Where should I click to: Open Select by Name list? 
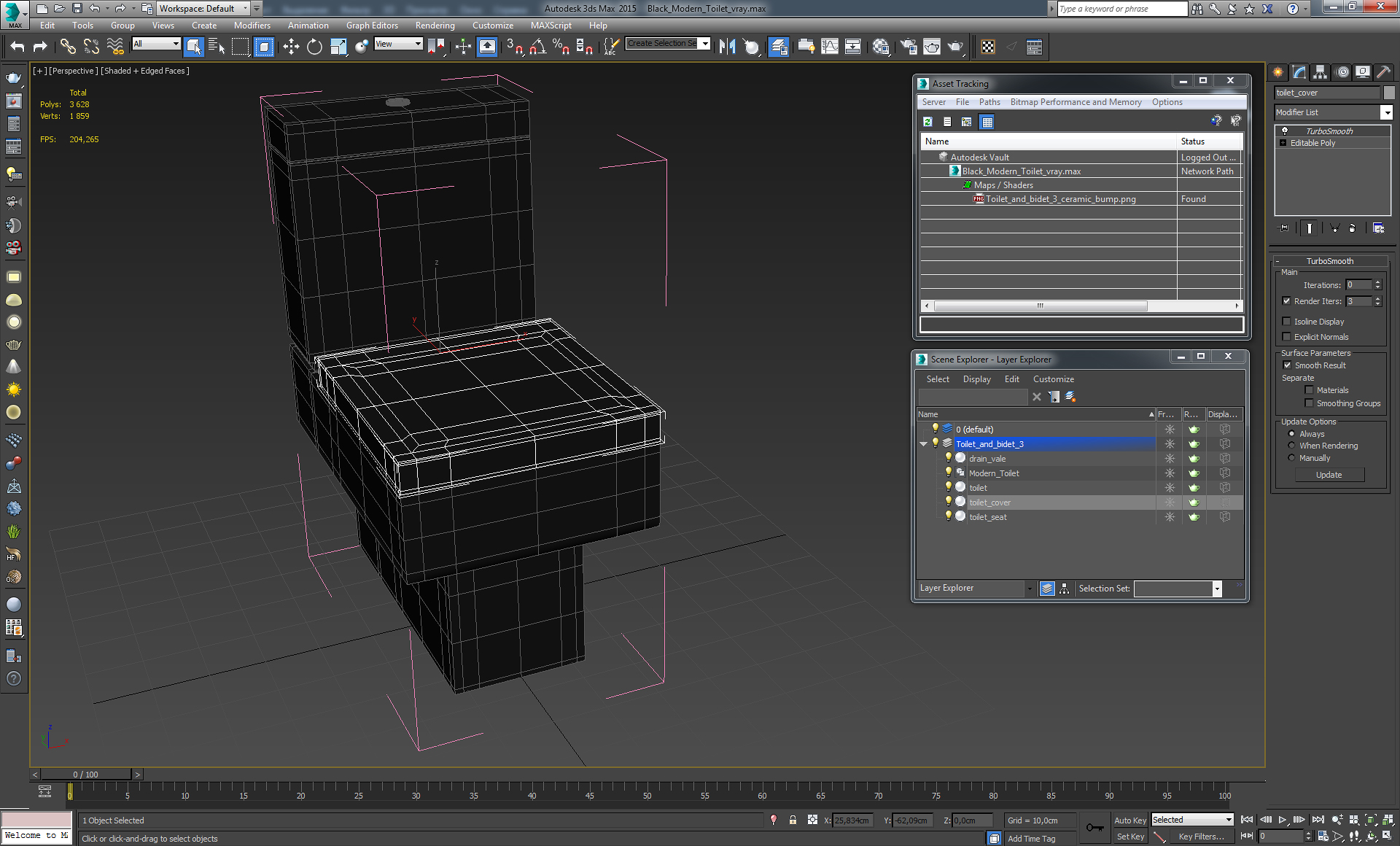217,47
